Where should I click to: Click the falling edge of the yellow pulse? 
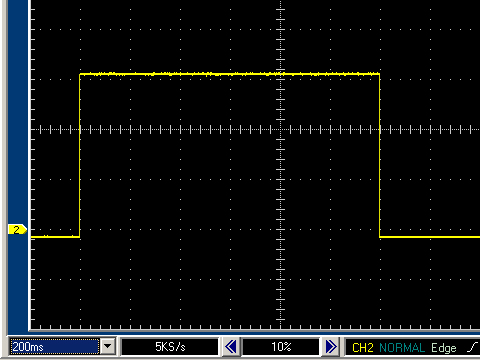pyautogui.click(x=380, y=155)
